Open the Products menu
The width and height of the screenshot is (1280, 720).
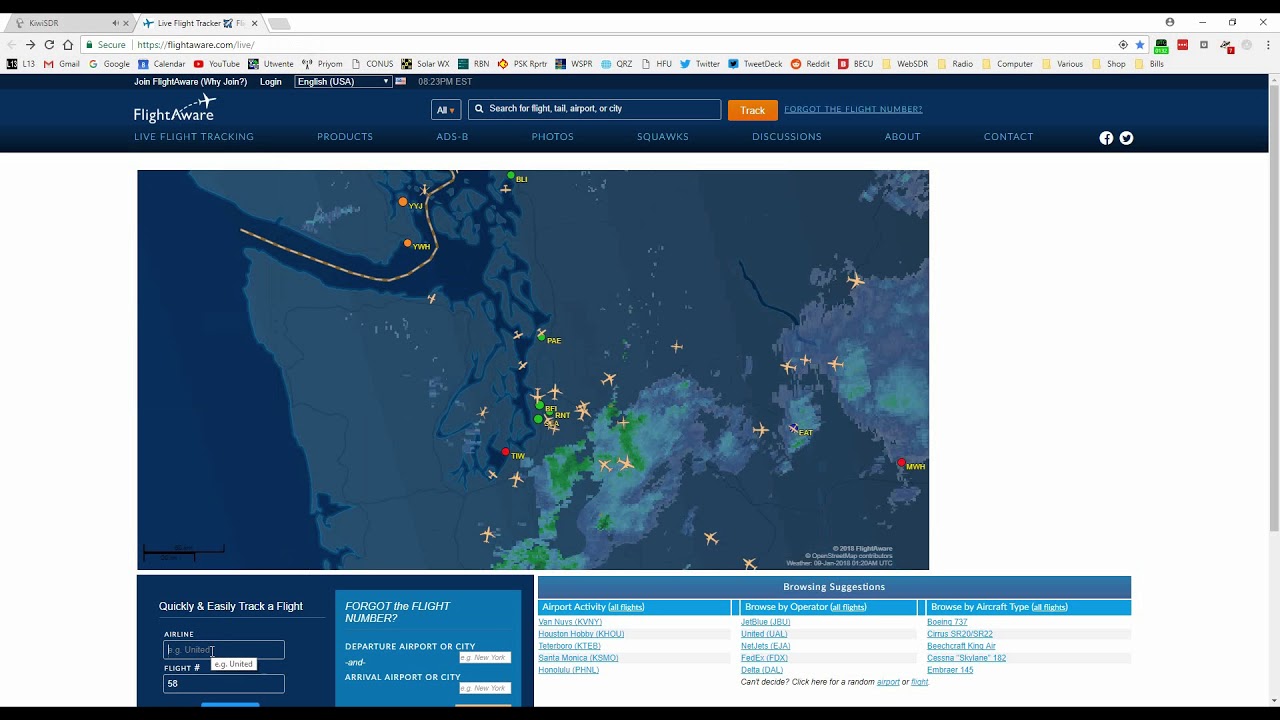click(345, 137)
